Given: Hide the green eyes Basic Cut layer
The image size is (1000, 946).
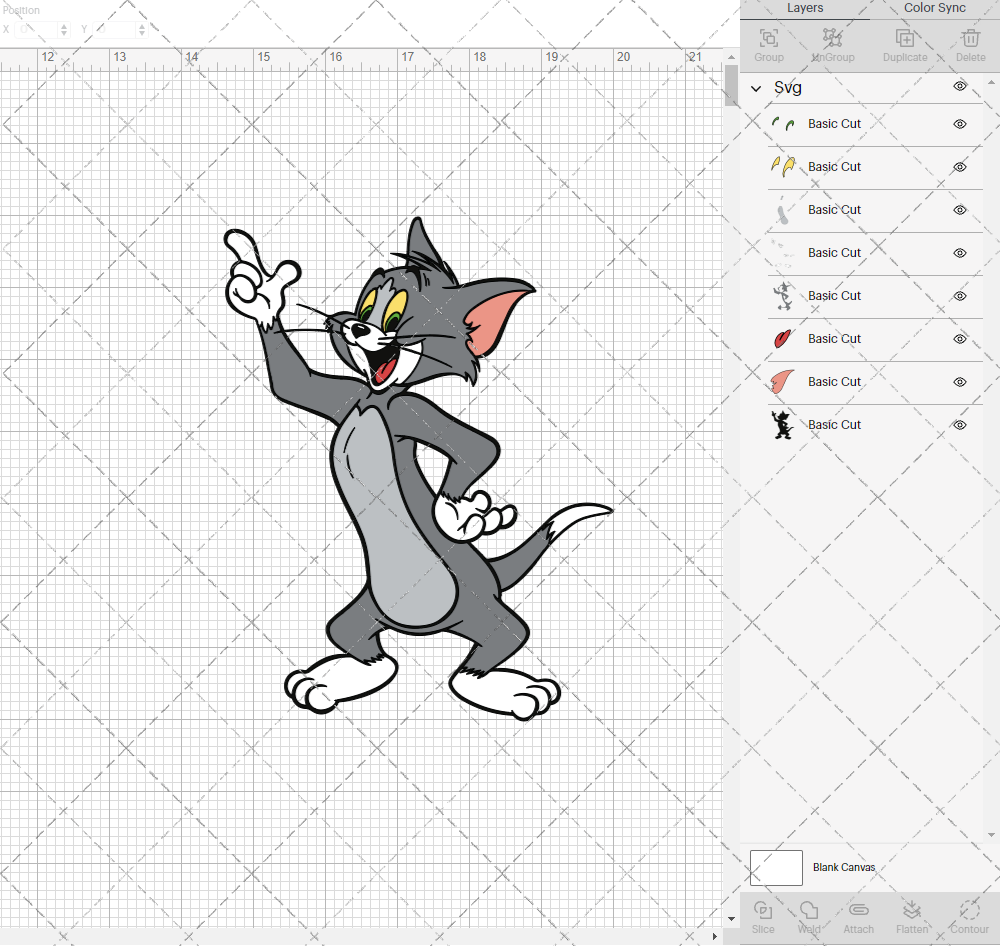Looking at the screenshot, I should 960,124.
